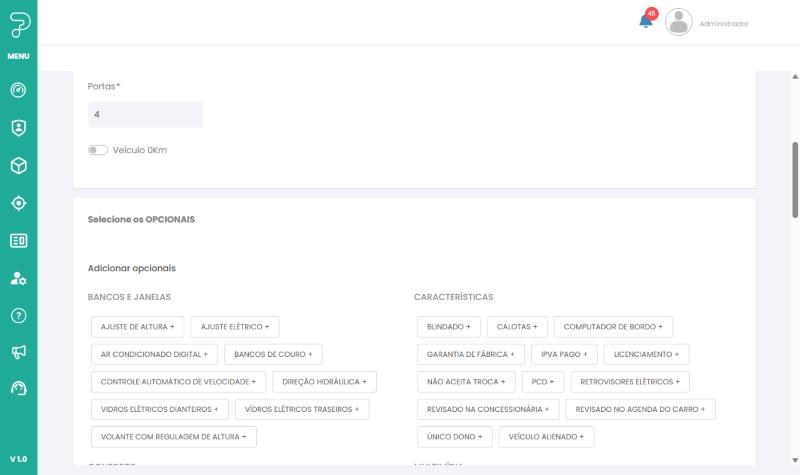Add the BLINDADO characteristic
This screenshot has width=800, height=475.
coord(448,327)
